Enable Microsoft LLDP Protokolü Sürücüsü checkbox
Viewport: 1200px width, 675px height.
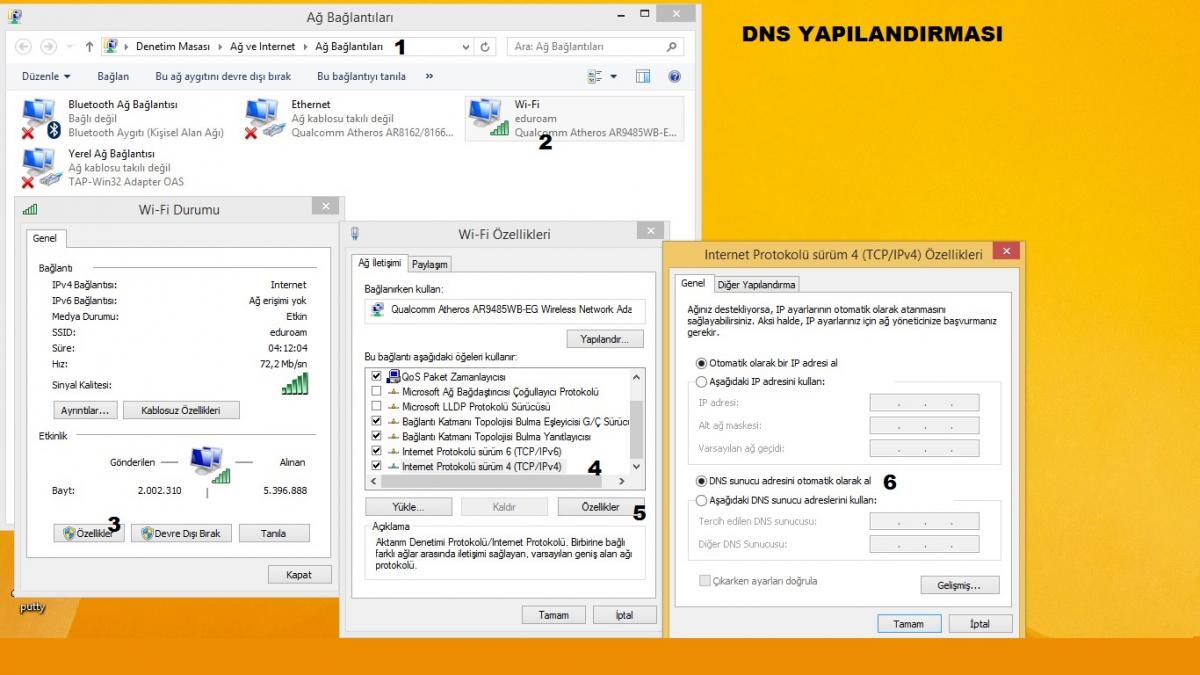pos(377,407)
